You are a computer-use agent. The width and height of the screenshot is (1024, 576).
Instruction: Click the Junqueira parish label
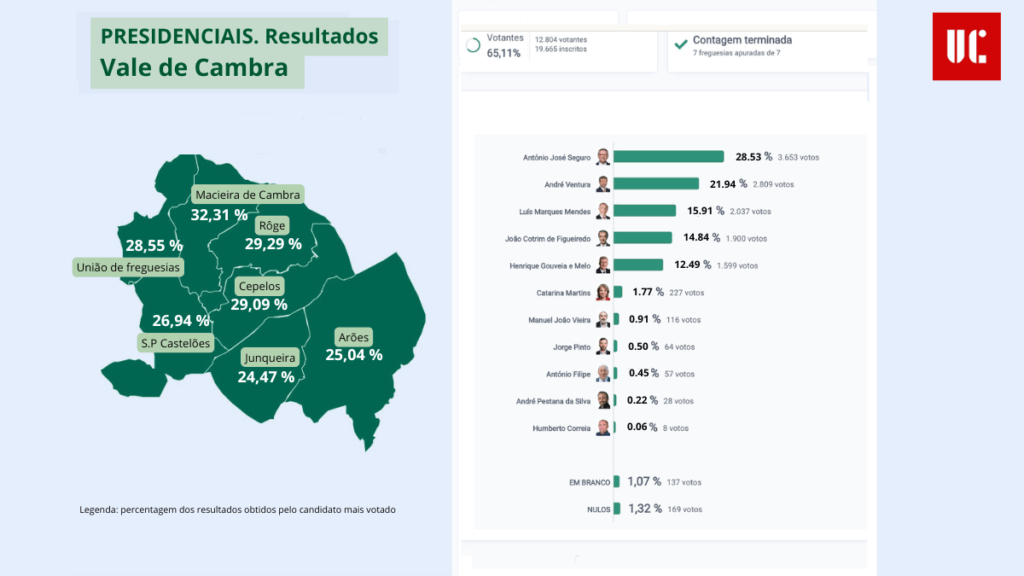click(x=269, y=358)
